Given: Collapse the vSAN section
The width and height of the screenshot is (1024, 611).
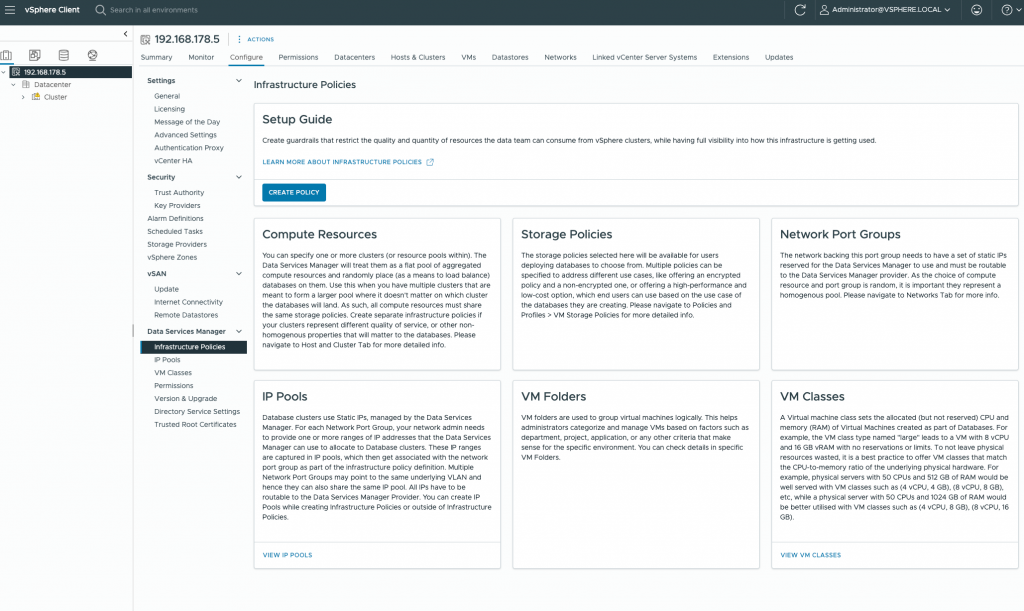Looking at the screenshot, I should [238, 274].
